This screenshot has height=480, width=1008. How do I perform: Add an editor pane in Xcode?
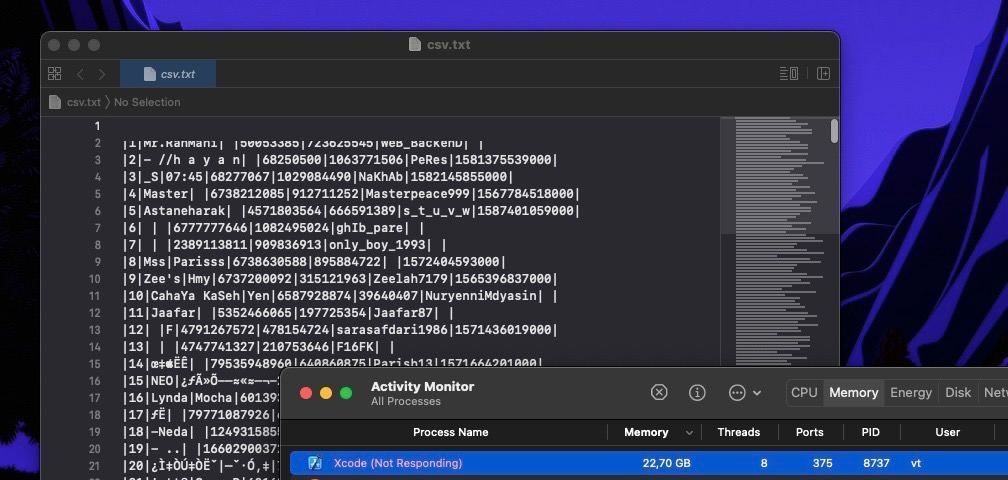pos(824,74)
